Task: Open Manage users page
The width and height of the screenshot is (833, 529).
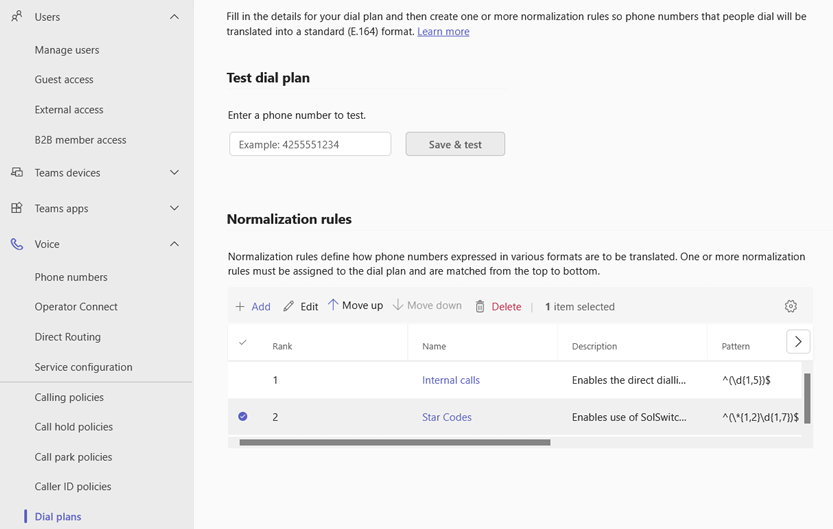Action: 67,50
